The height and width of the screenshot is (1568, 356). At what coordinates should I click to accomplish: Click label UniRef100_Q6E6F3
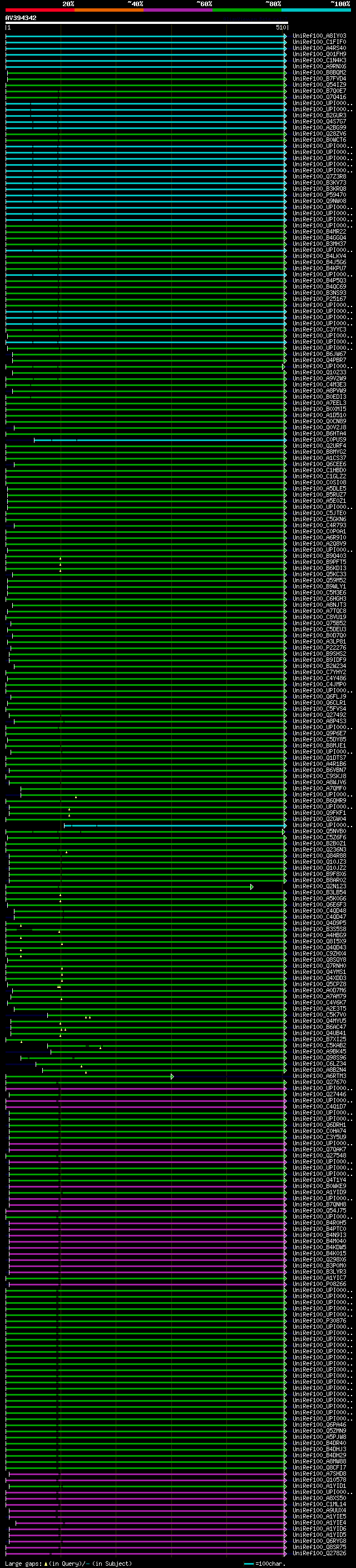pyautogui.click(x=319, y=905)
